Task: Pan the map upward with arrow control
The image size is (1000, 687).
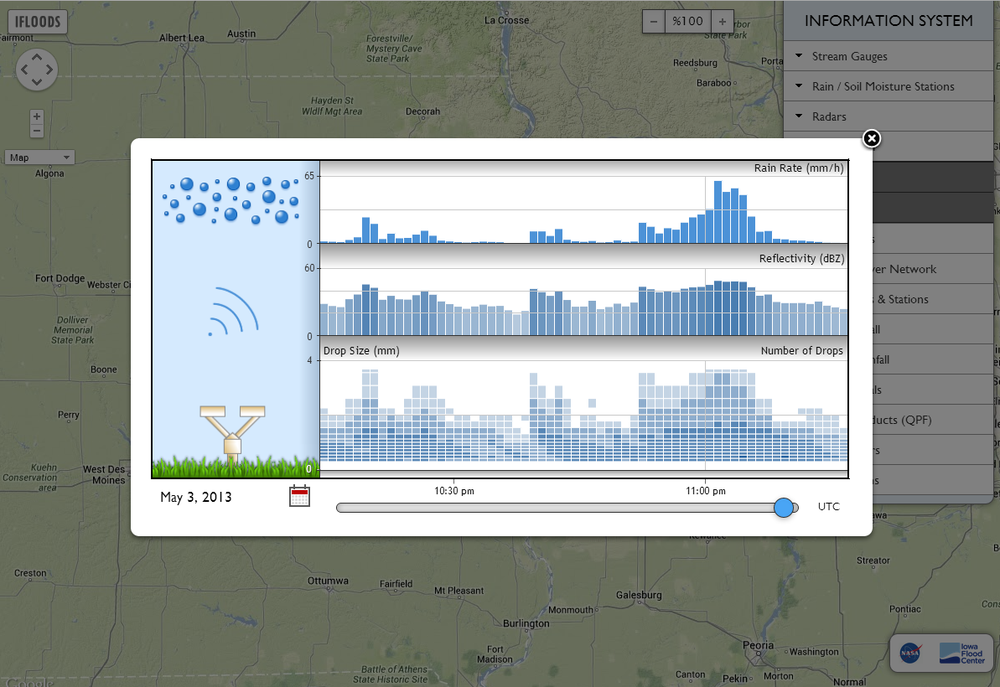Action: pyautogui.click(x=37, y=57)
